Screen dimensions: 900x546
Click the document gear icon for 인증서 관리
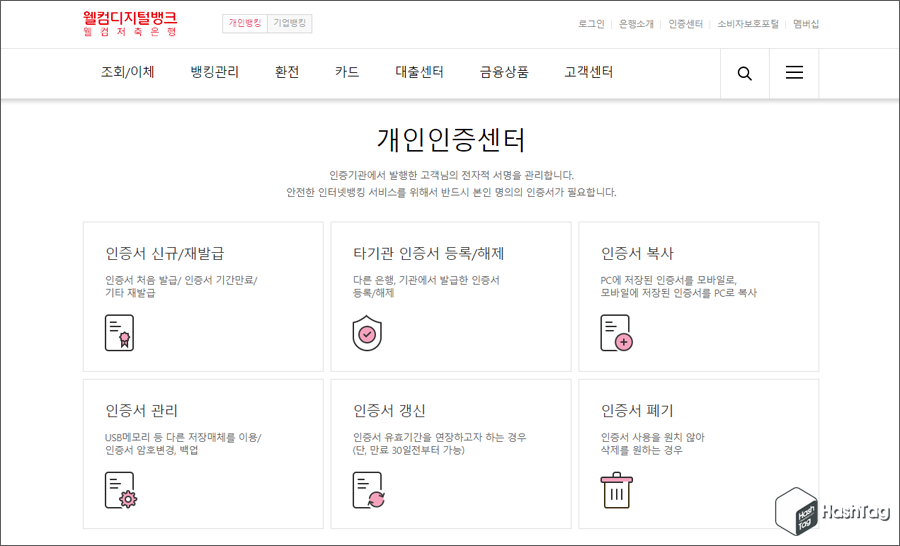[x=121, y=490]
